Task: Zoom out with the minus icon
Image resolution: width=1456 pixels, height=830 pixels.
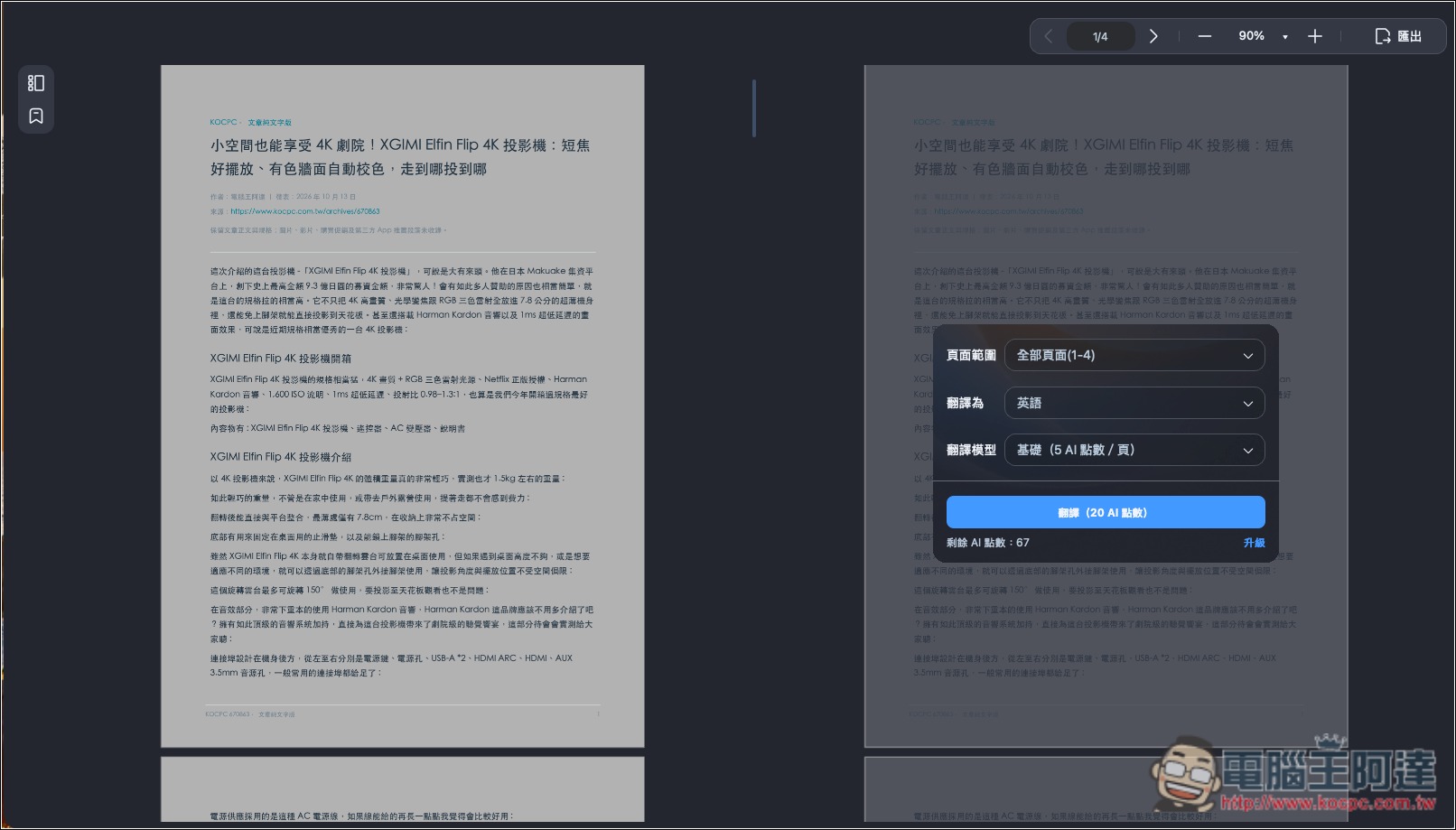Action: coord(1204,36)
